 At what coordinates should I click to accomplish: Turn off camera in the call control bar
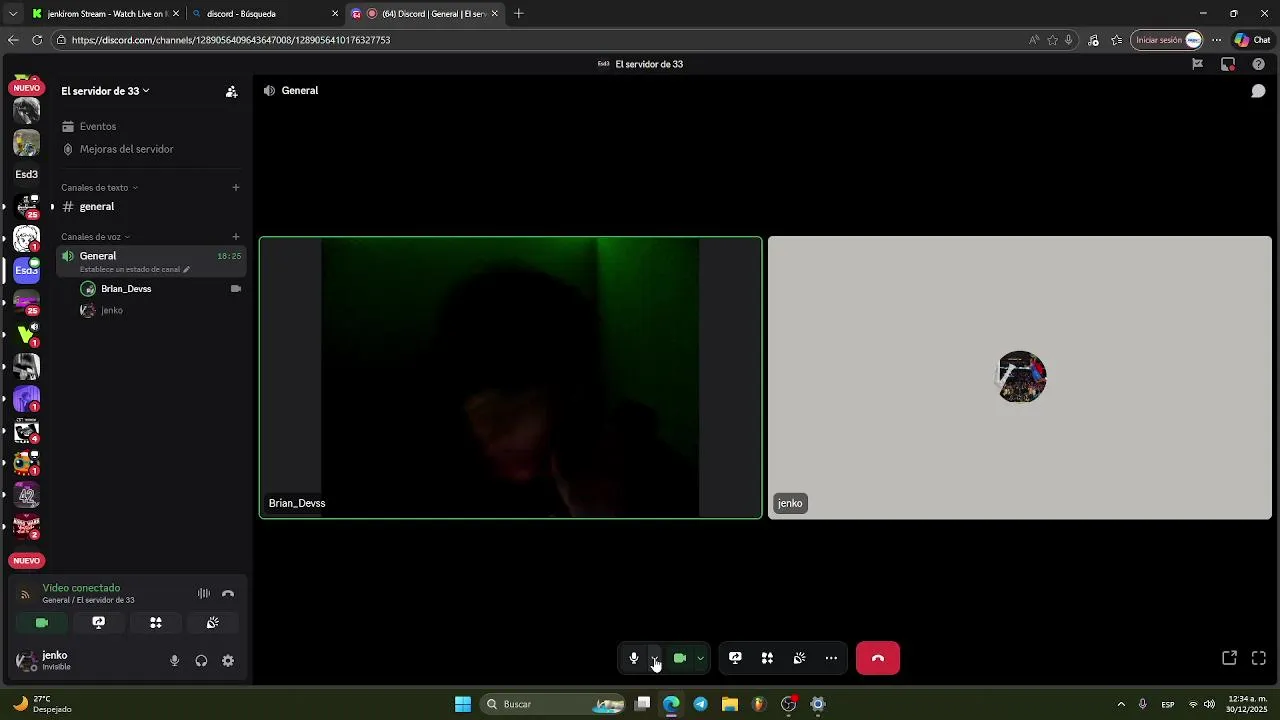coord(680,658)
